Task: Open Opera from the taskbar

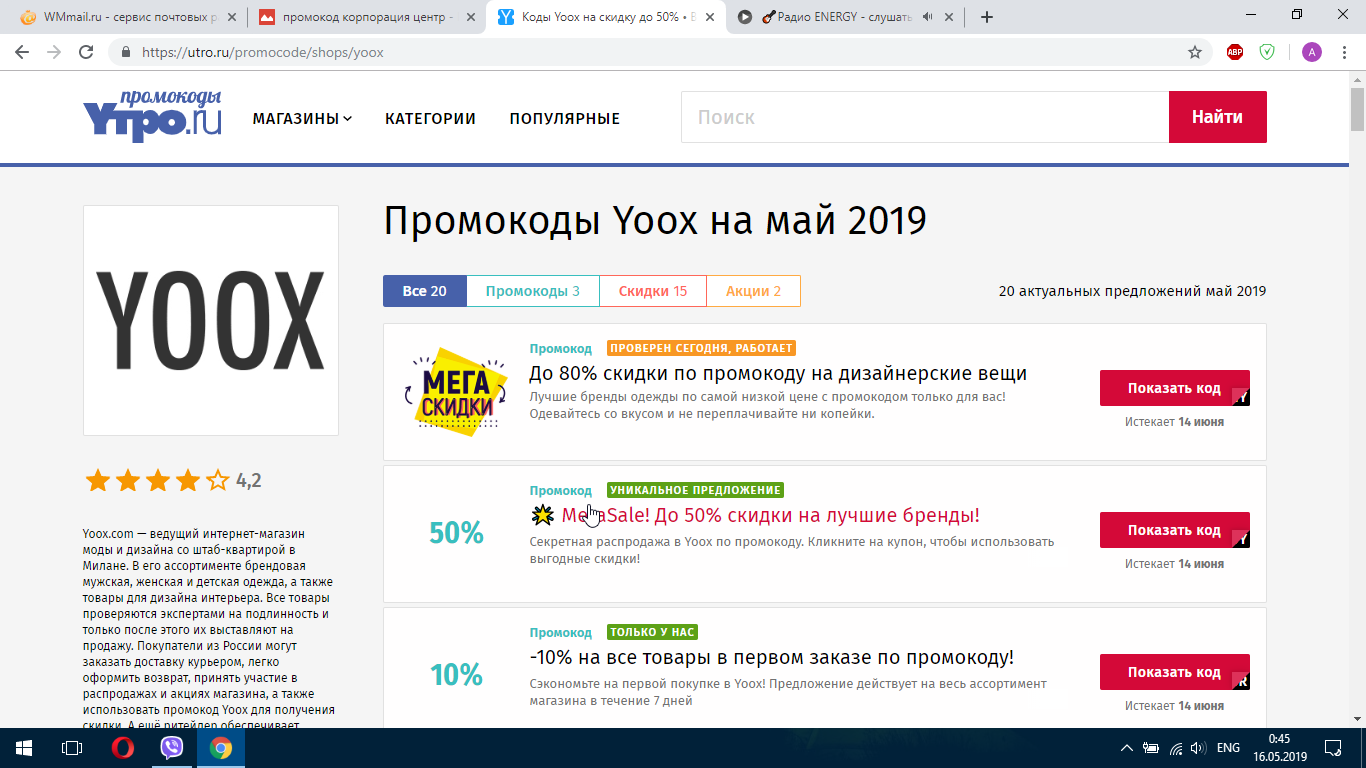Action: 123,748
